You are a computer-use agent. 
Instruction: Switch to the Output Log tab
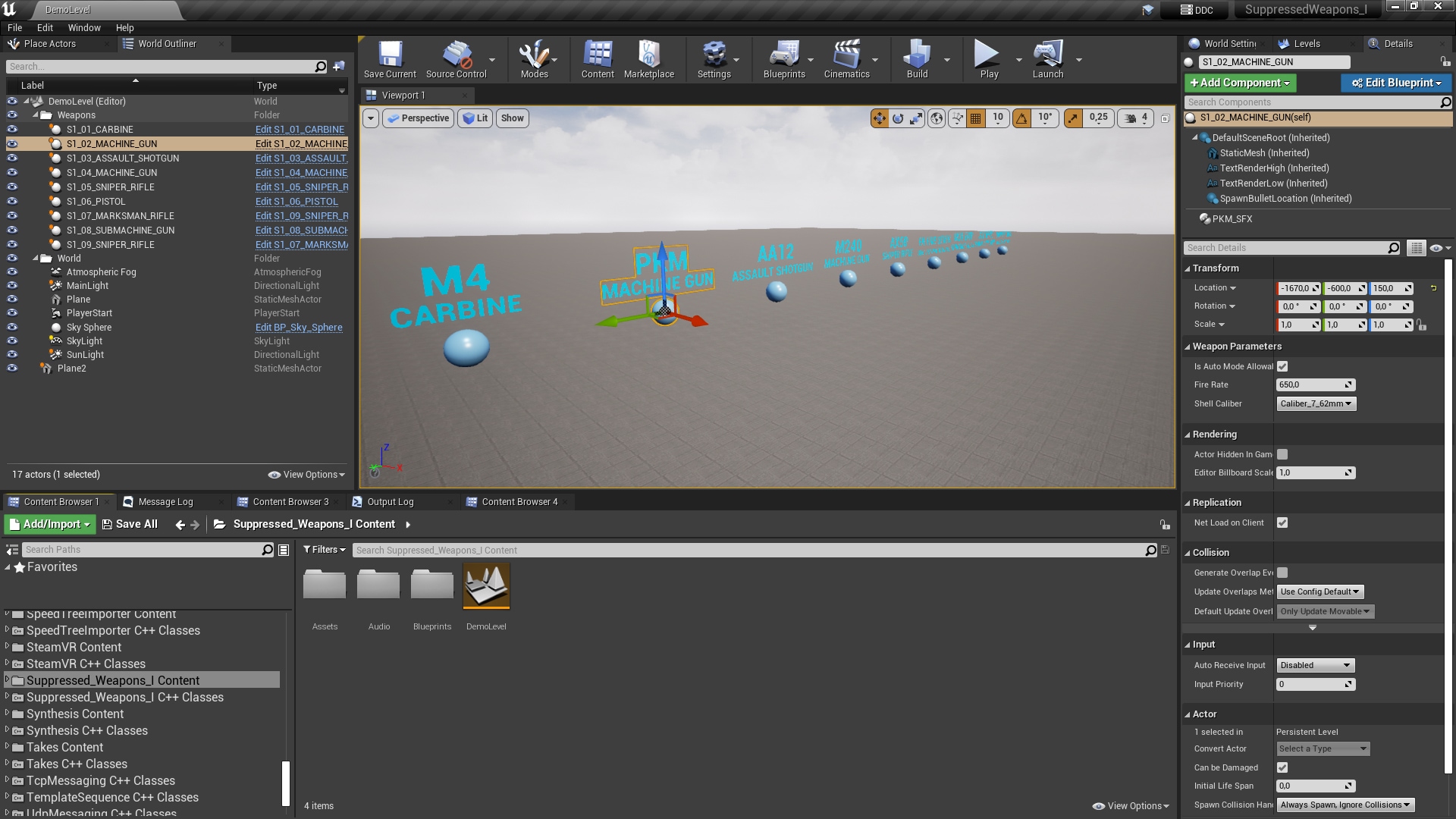point(390,502)
